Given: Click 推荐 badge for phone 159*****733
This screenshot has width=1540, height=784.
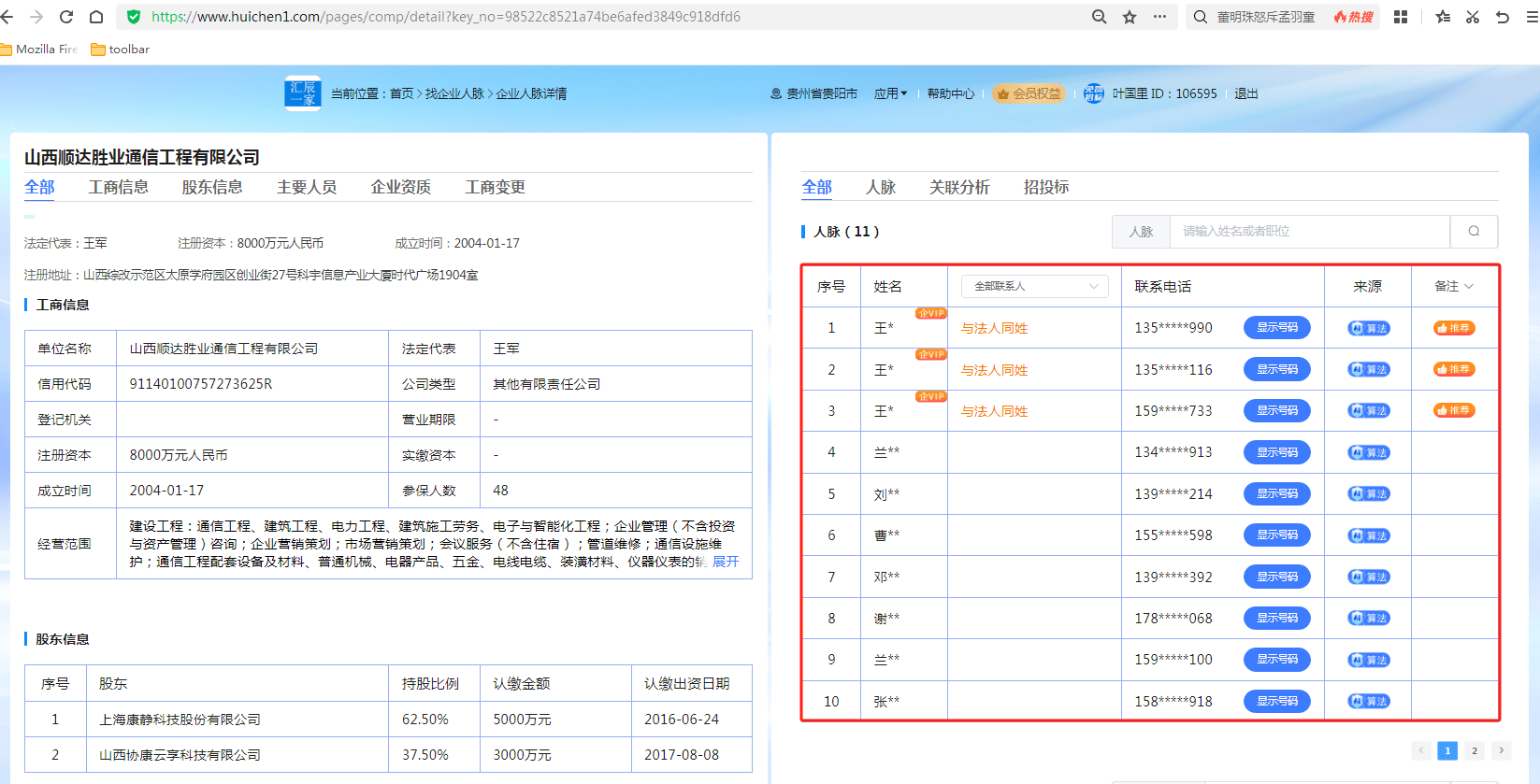Looking at the screenshot, I should coord(1454,410).
